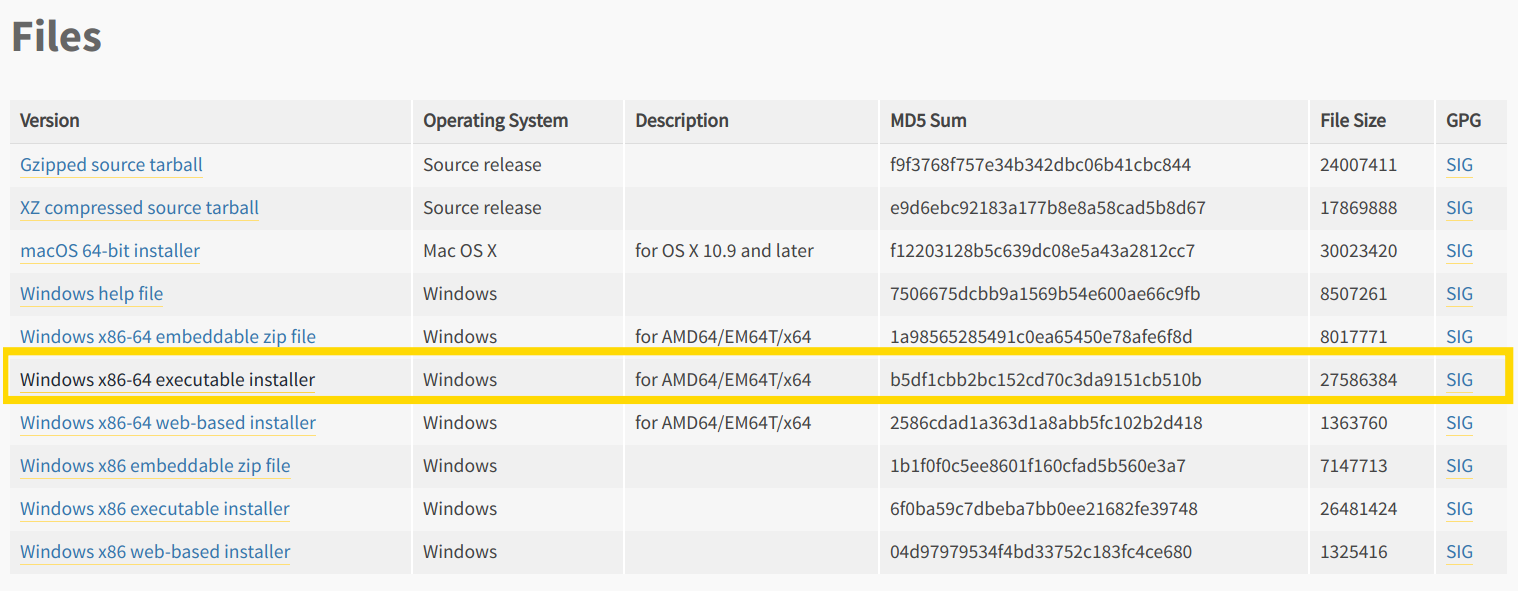1518x591 pixels.
Task: Click the Windows x86 executable installer link
Action: click(155, 509)
